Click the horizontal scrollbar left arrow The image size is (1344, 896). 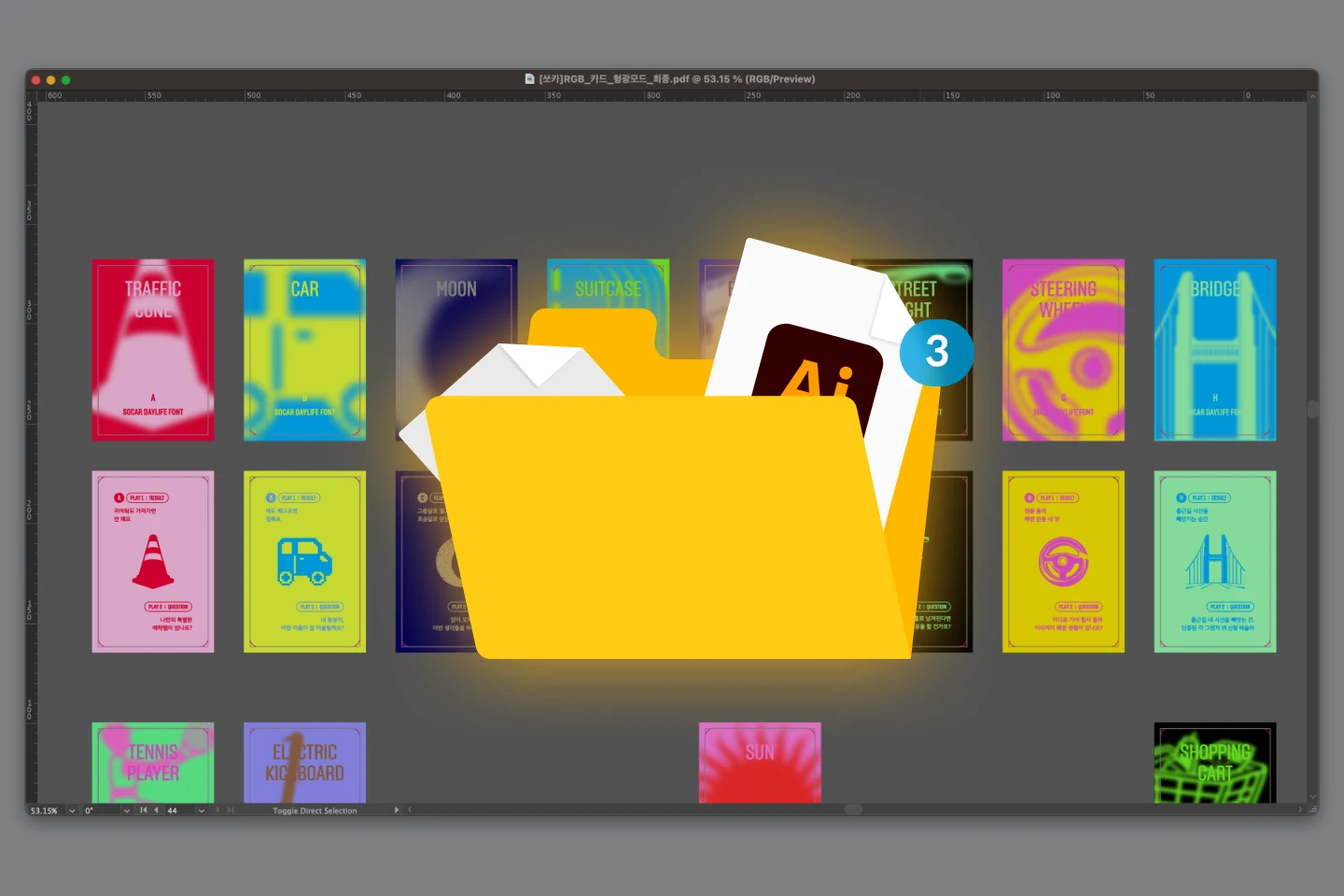pyautogui.click(x=410, y=809)
